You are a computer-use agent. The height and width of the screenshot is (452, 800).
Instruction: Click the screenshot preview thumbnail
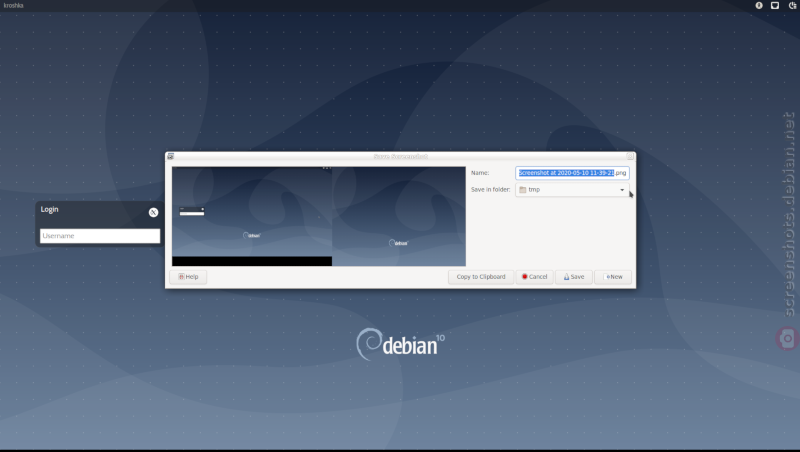click(319, 216)
